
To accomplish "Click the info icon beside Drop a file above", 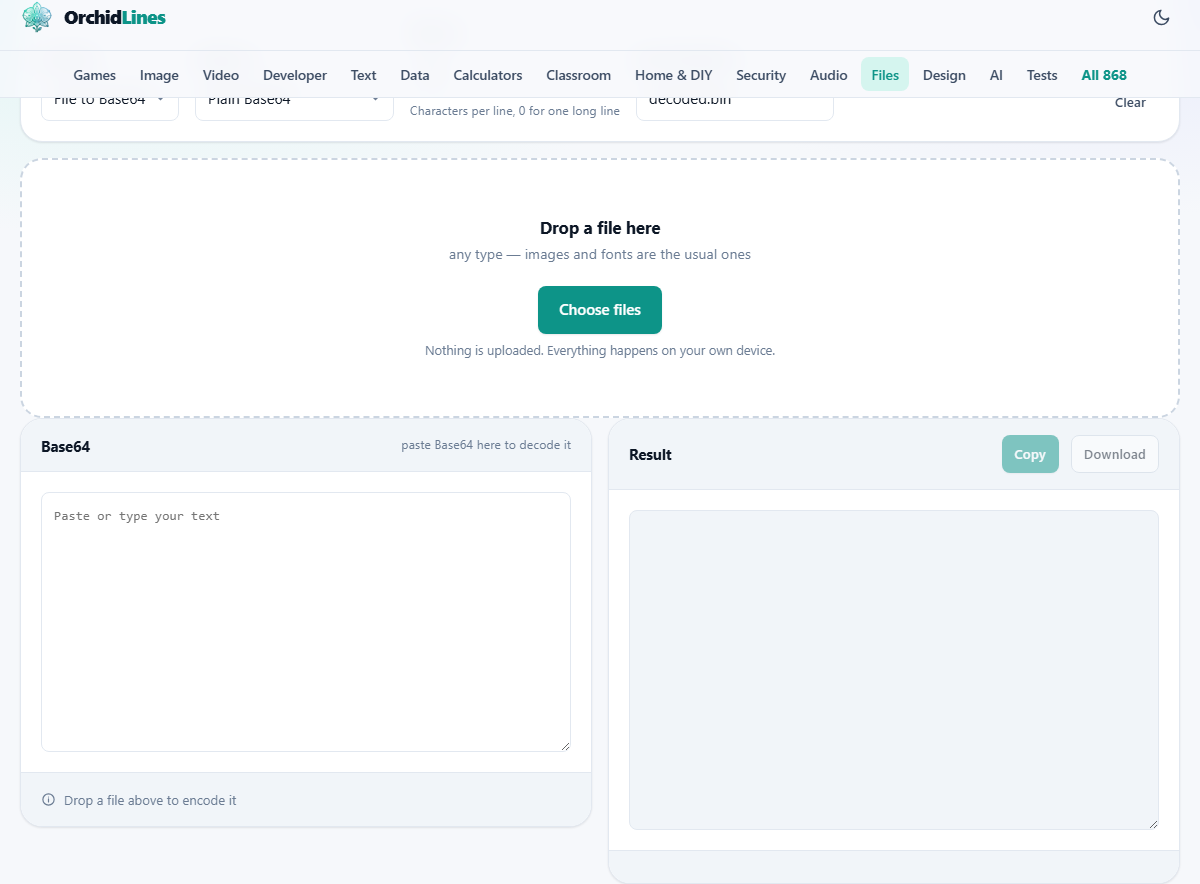I will (48, 800).
